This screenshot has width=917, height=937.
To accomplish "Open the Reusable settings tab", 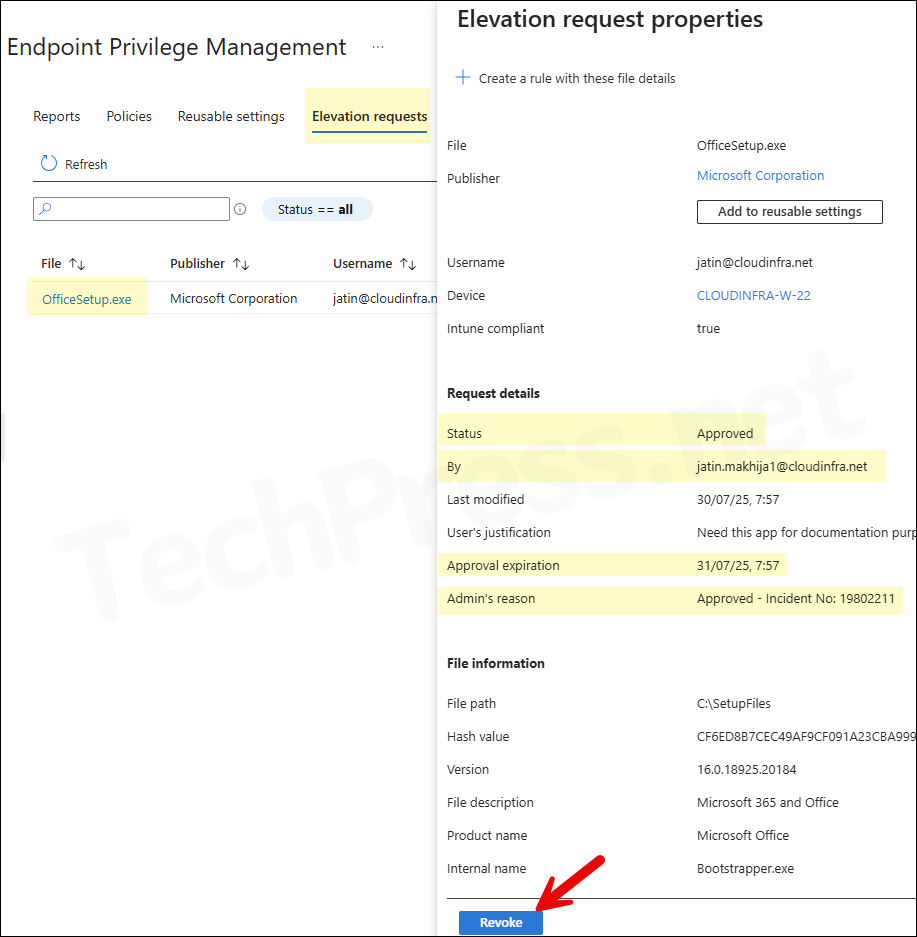I will pos(231,116).
